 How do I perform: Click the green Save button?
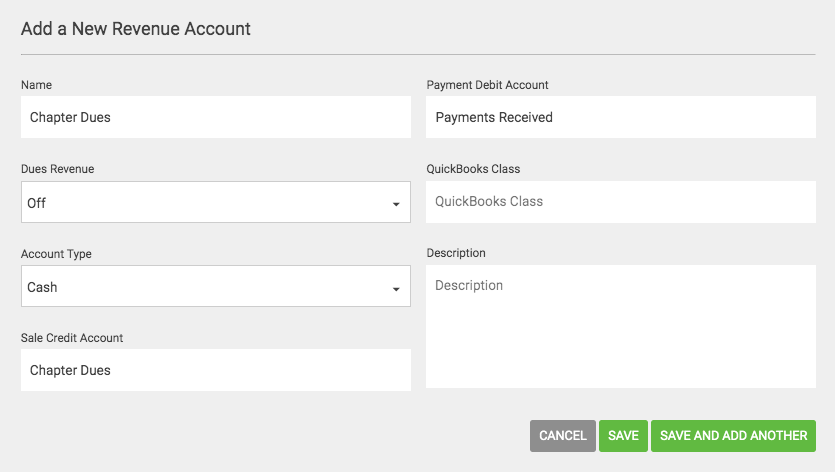pos(623,436)
